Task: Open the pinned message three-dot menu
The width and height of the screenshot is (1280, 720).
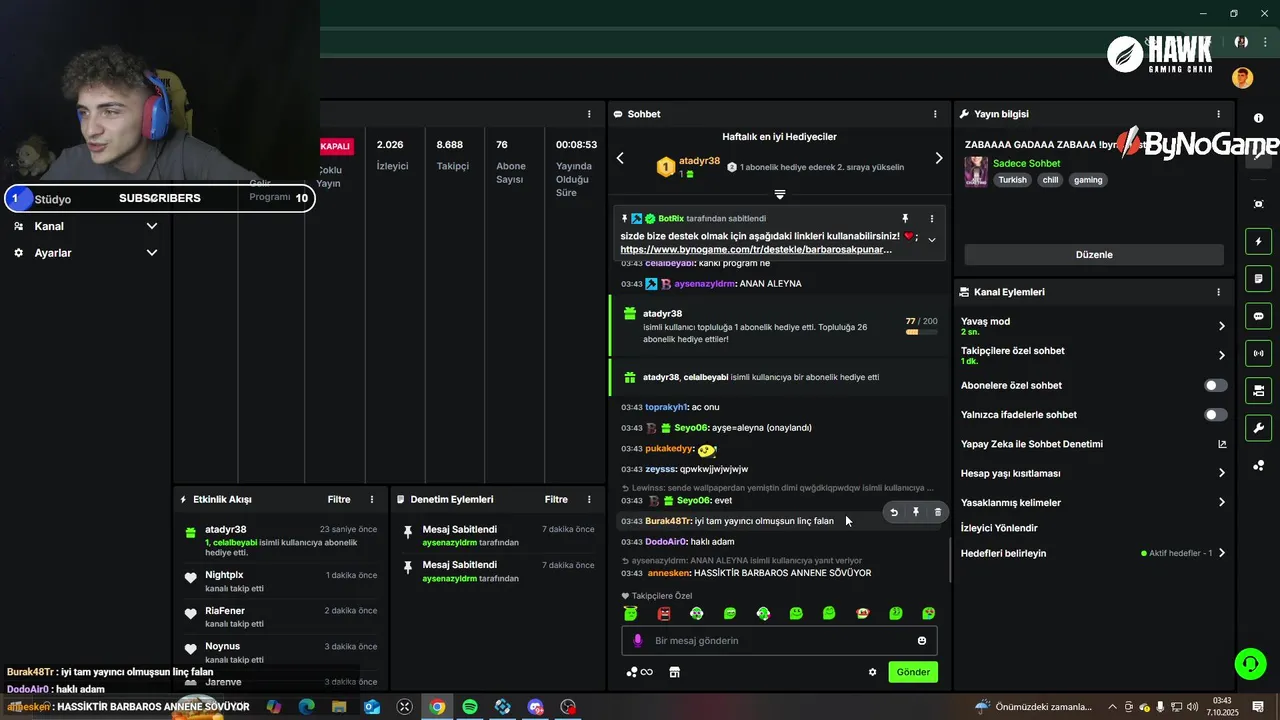Action: (932, 218)
